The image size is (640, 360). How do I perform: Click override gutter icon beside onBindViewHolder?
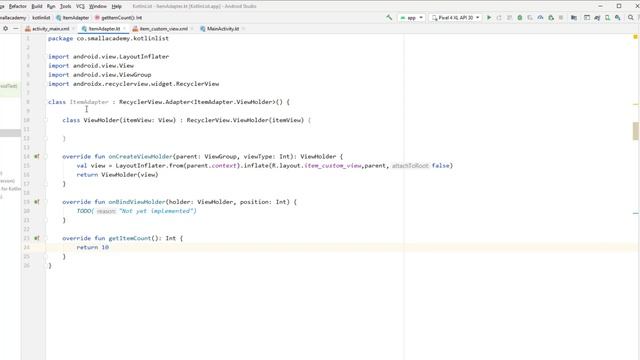(x=37, y=202)
